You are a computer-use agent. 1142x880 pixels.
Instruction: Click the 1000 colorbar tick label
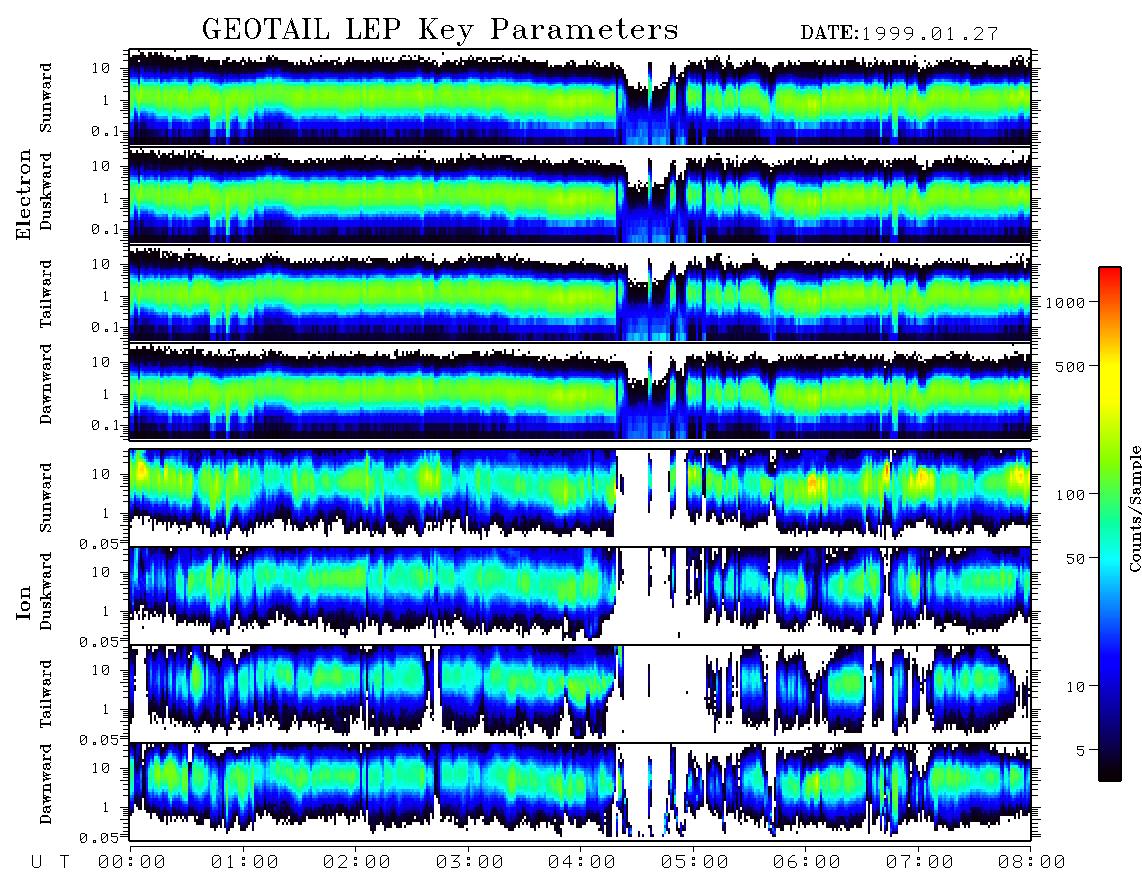point(1066,303)
